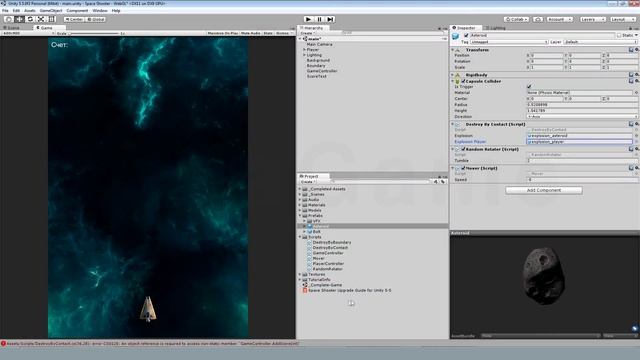The image size is (640, 360).
Task: Open Mover script gear settings
Action: click(x=636, y=168)
